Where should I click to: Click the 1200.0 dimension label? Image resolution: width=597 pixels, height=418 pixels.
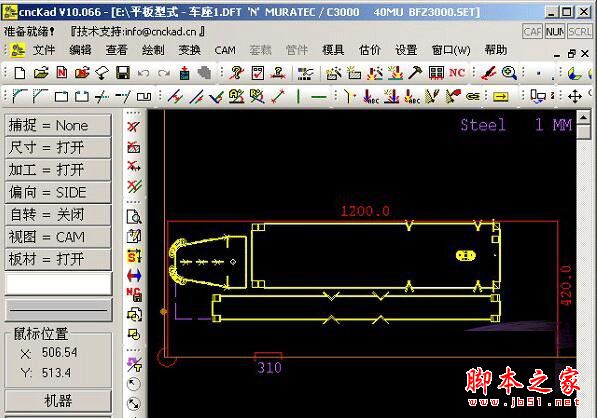(365, 211)
